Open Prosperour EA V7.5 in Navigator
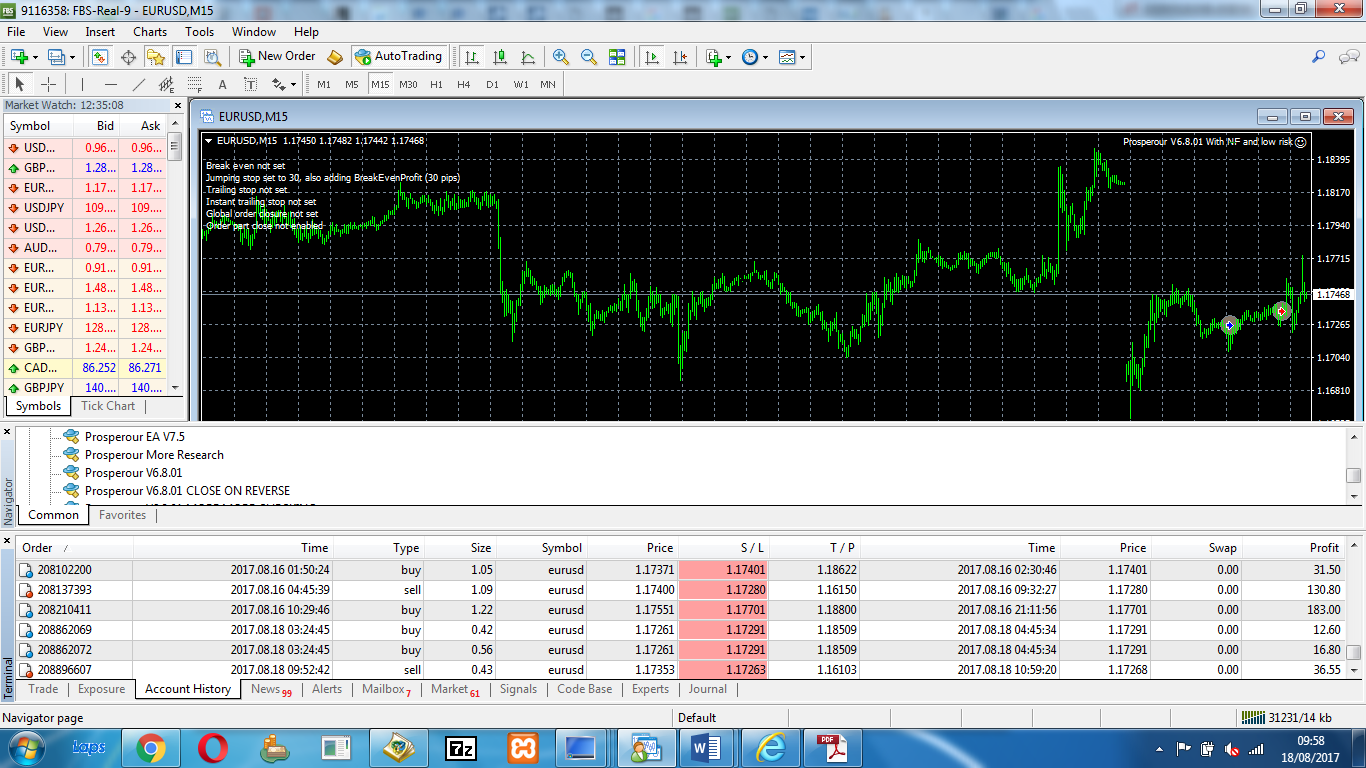Screen dimensions: 1366x768 coord(134,437)
